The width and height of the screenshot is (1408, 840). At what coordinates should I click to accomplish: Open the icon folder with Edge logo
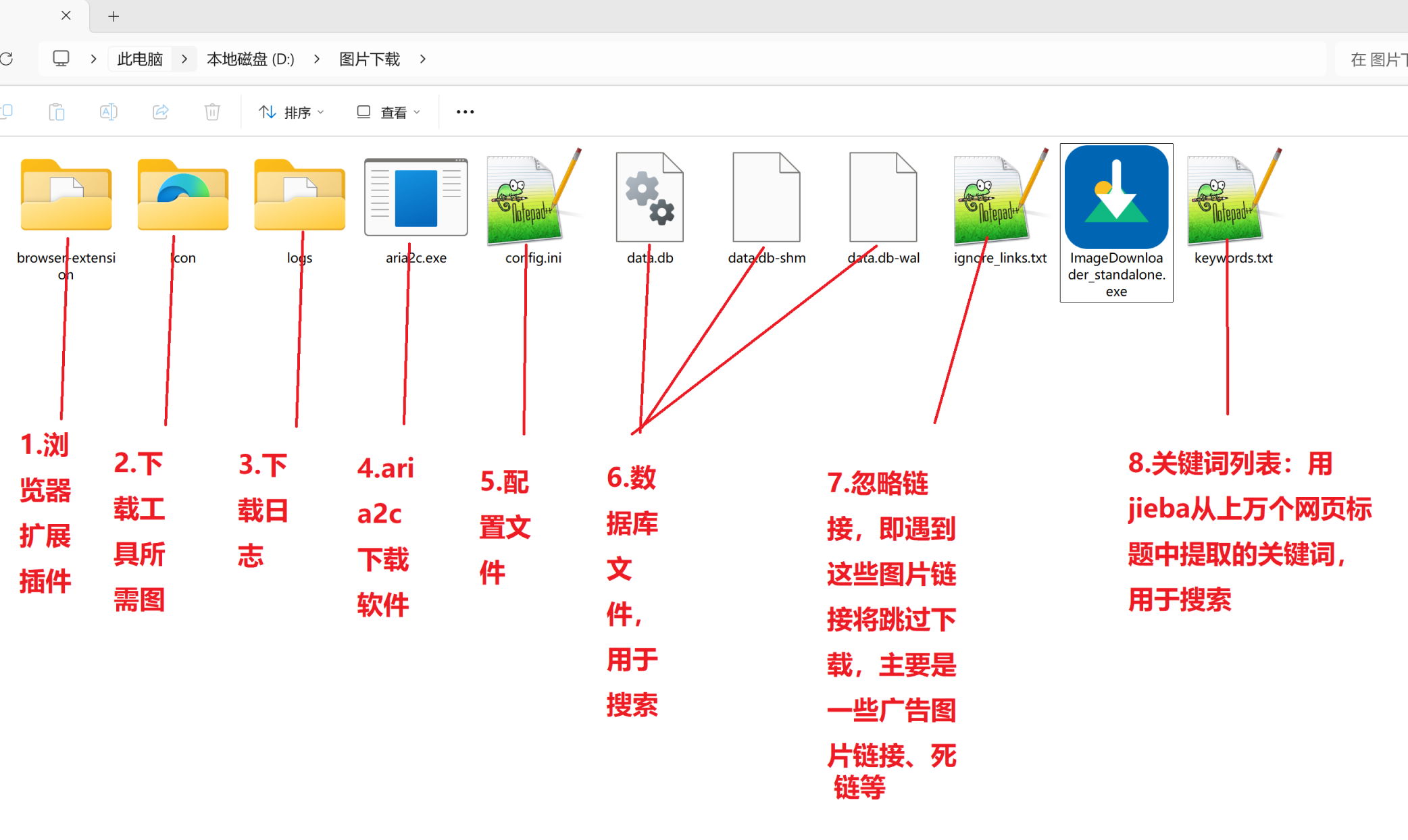pyautogui.click(x=183, y=194)
